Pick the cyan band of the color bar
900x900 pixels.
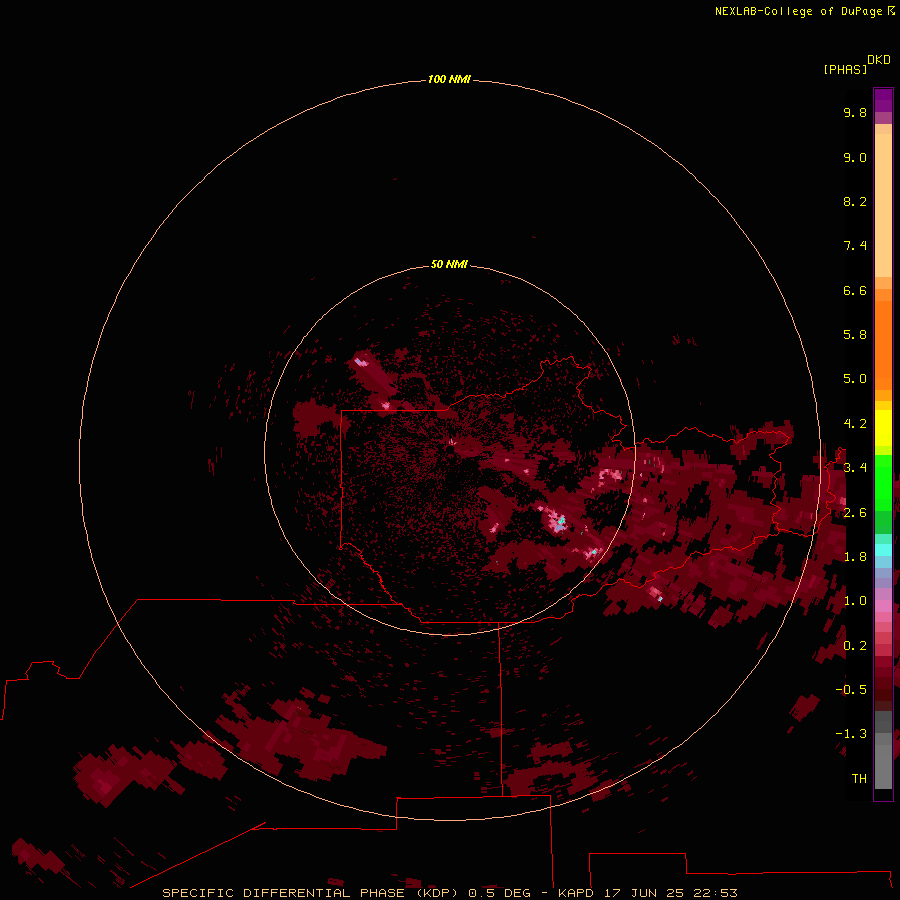pyautogui.click(x=883, y=550)
